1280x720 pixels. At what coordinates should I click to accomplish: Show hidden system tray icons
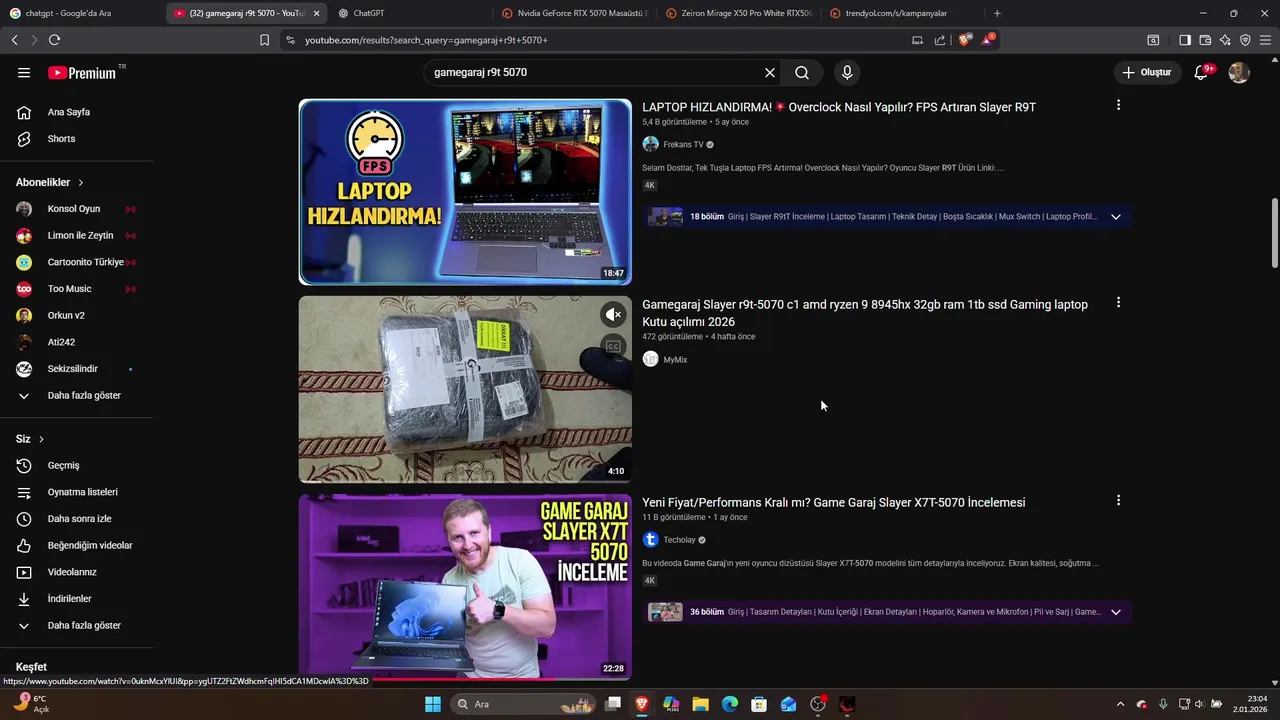(1120, 704)
